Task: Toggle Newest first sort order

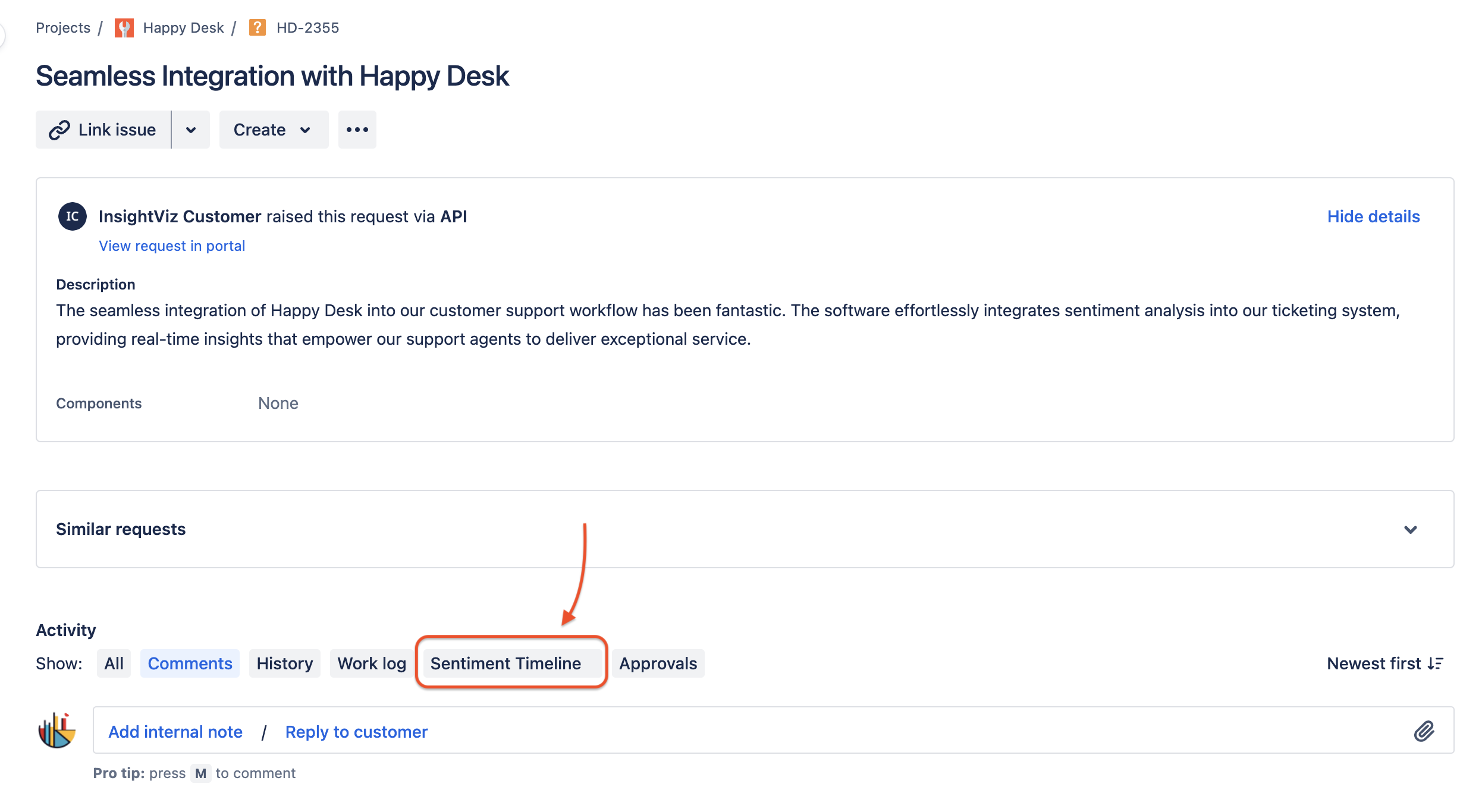Action: 1384,663
